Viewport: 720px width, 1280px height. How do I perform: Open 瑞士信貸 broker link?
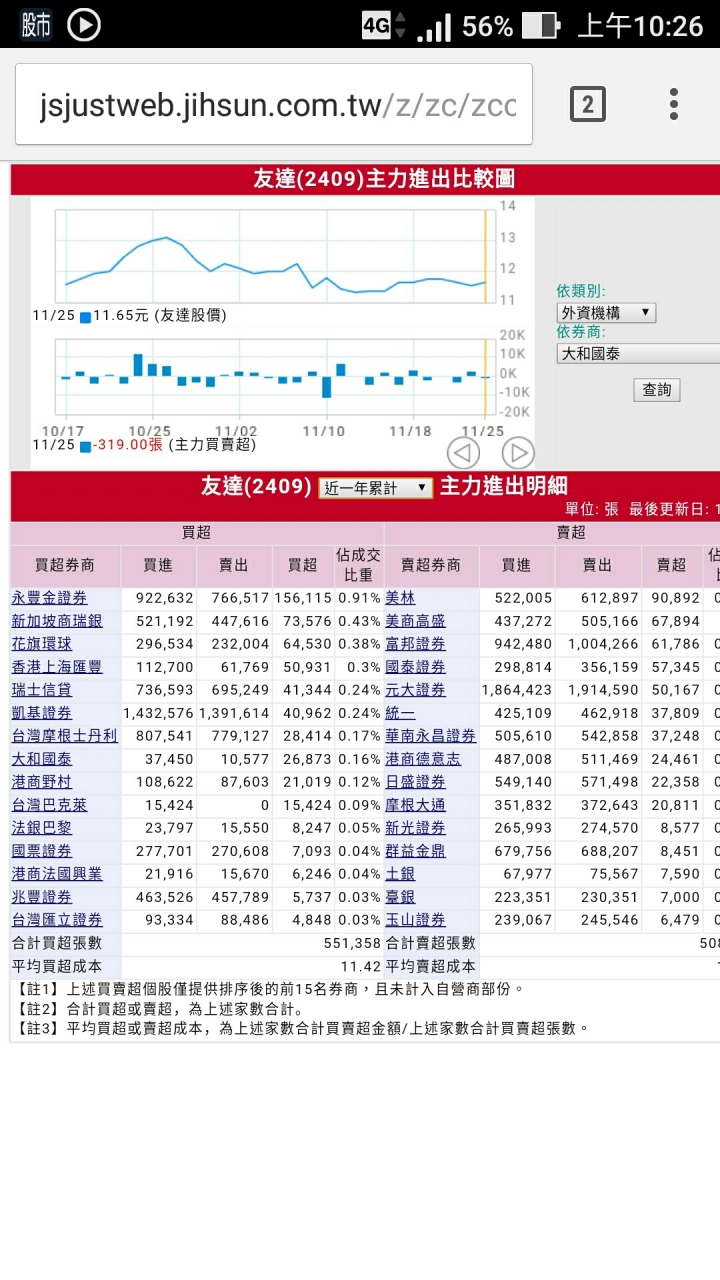tap(42, 690)
